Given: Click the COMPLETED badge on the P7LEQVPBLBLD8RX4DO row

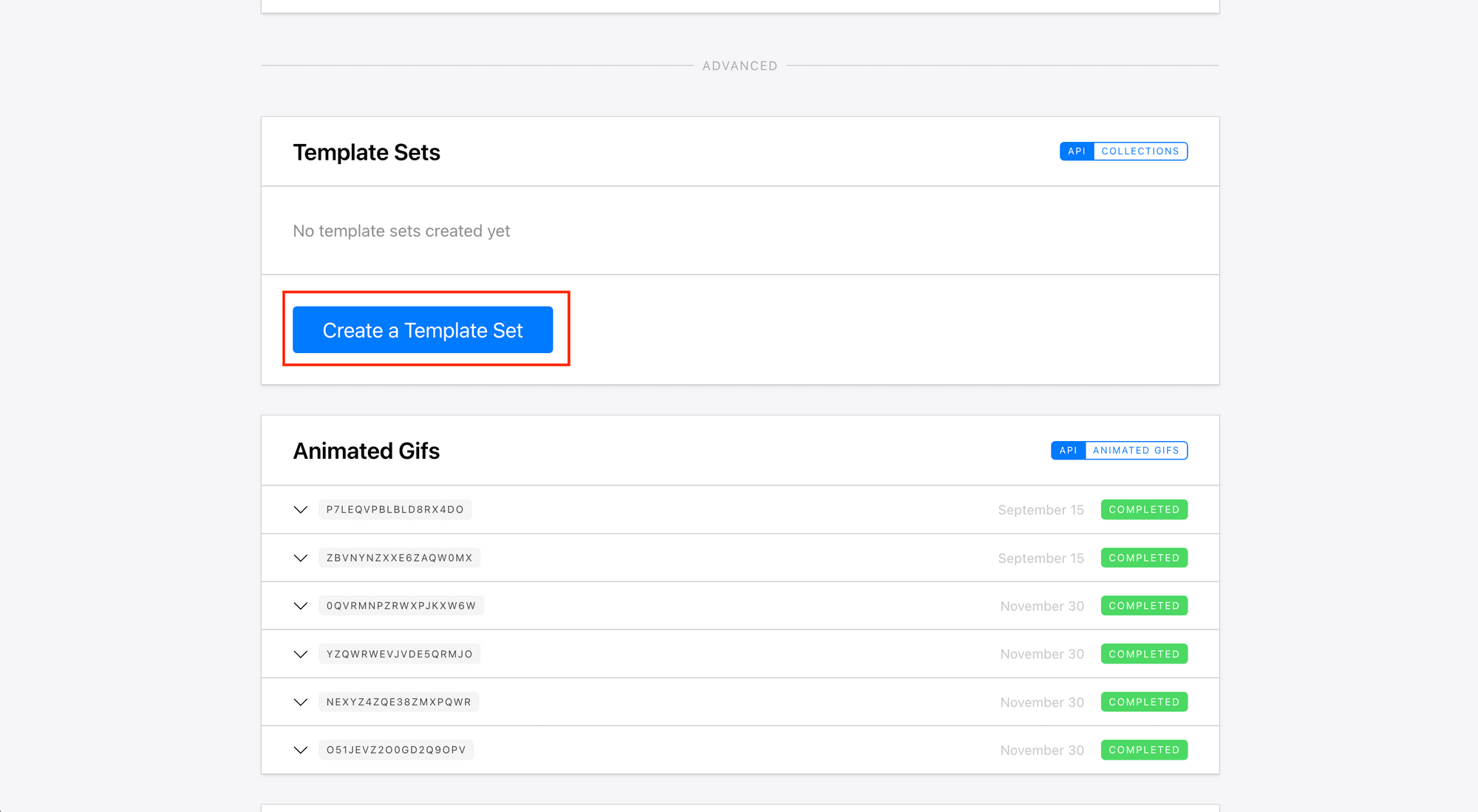Looking at the screenshot, I should (x=1143, y=510).
